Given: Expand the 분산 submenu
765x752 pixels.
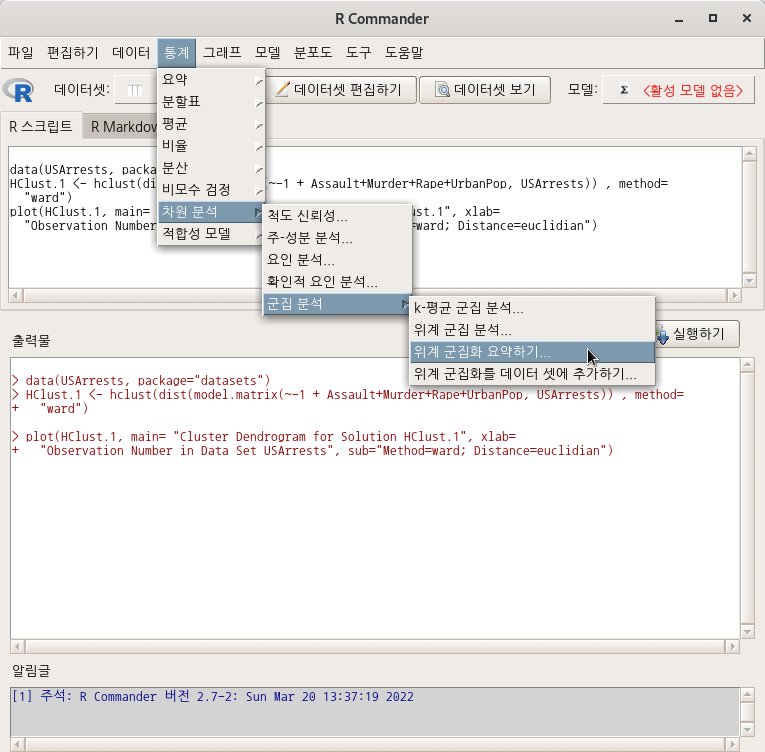Looking at the screenshot, I should point(211,167).
